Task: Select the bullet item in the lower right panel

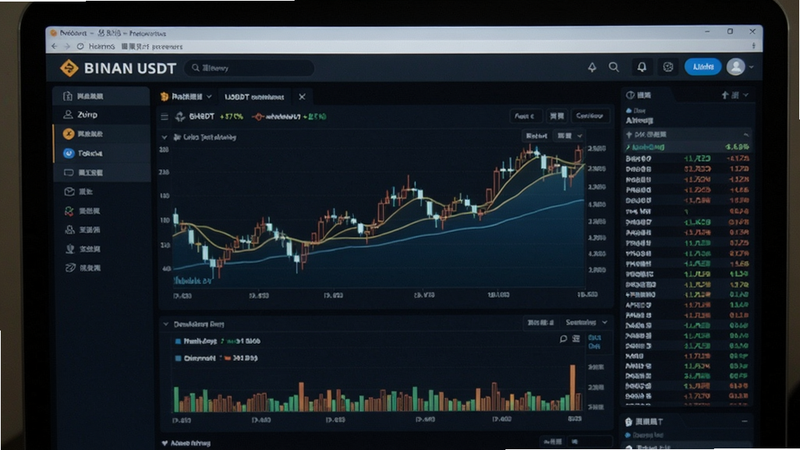Action: tap(645, 435)
